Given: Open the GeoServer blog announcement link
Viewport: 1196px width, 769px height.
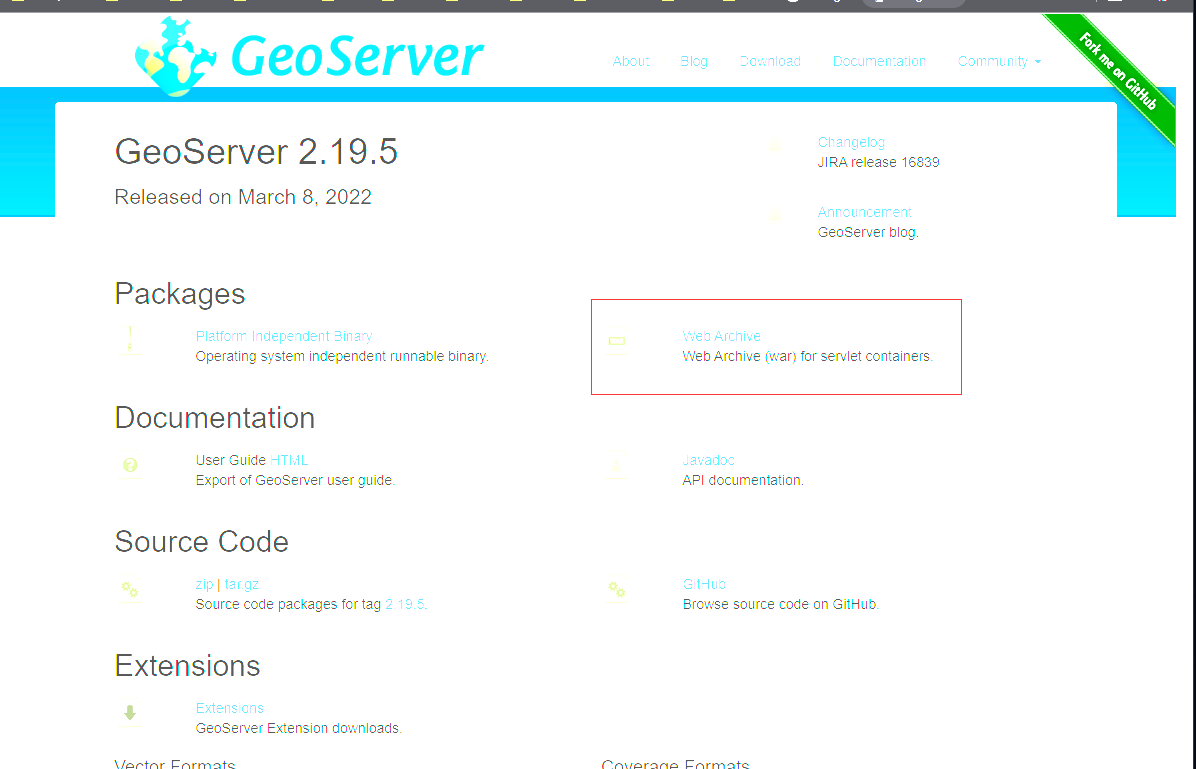Looking at the screenshot, I should click(x=866, y=231).
